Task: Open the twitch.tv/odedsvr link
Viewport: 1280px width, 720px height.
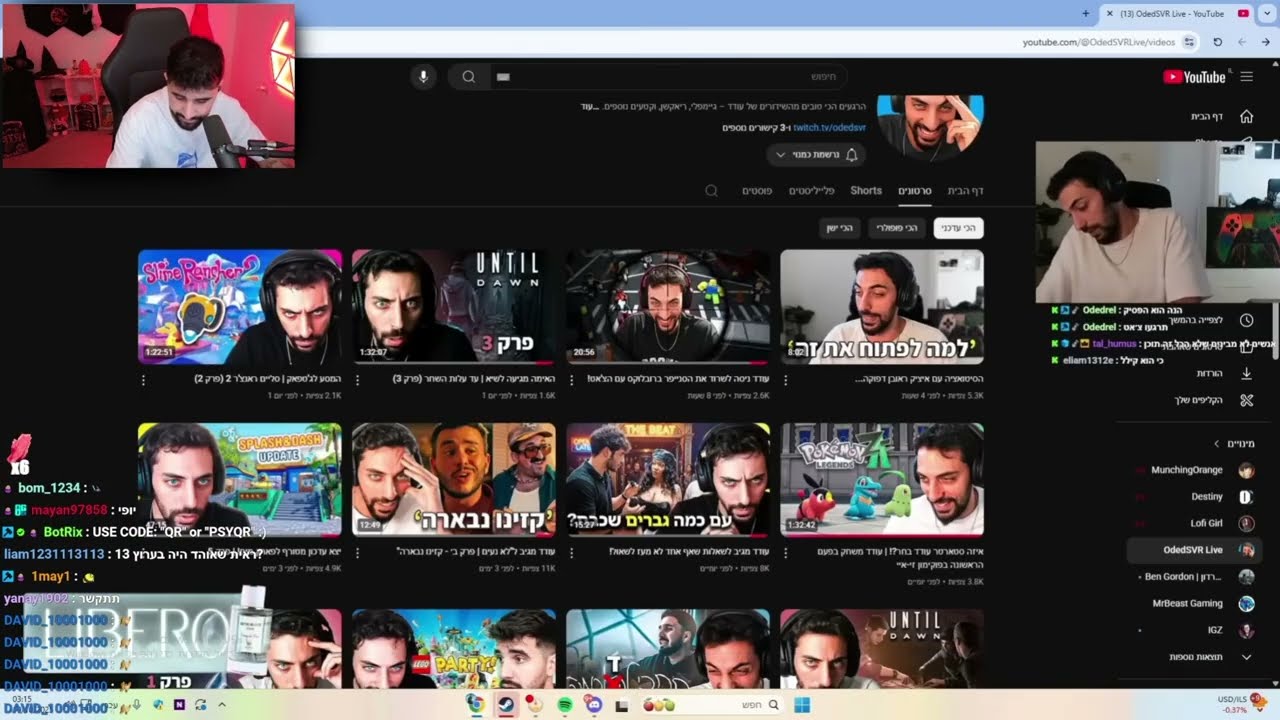Action: point(829,128)
